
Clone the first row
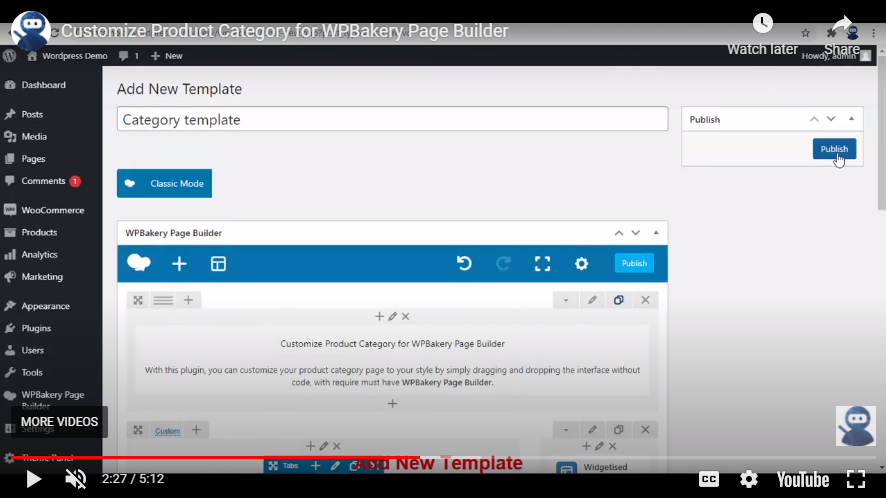coord(619,300)
